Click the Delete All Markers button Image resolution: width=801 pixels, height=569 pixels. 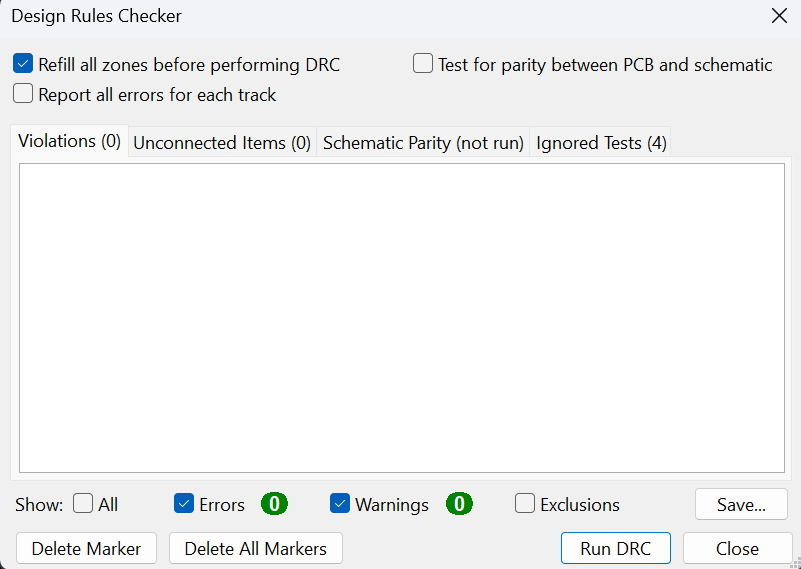tap(255, 548)
